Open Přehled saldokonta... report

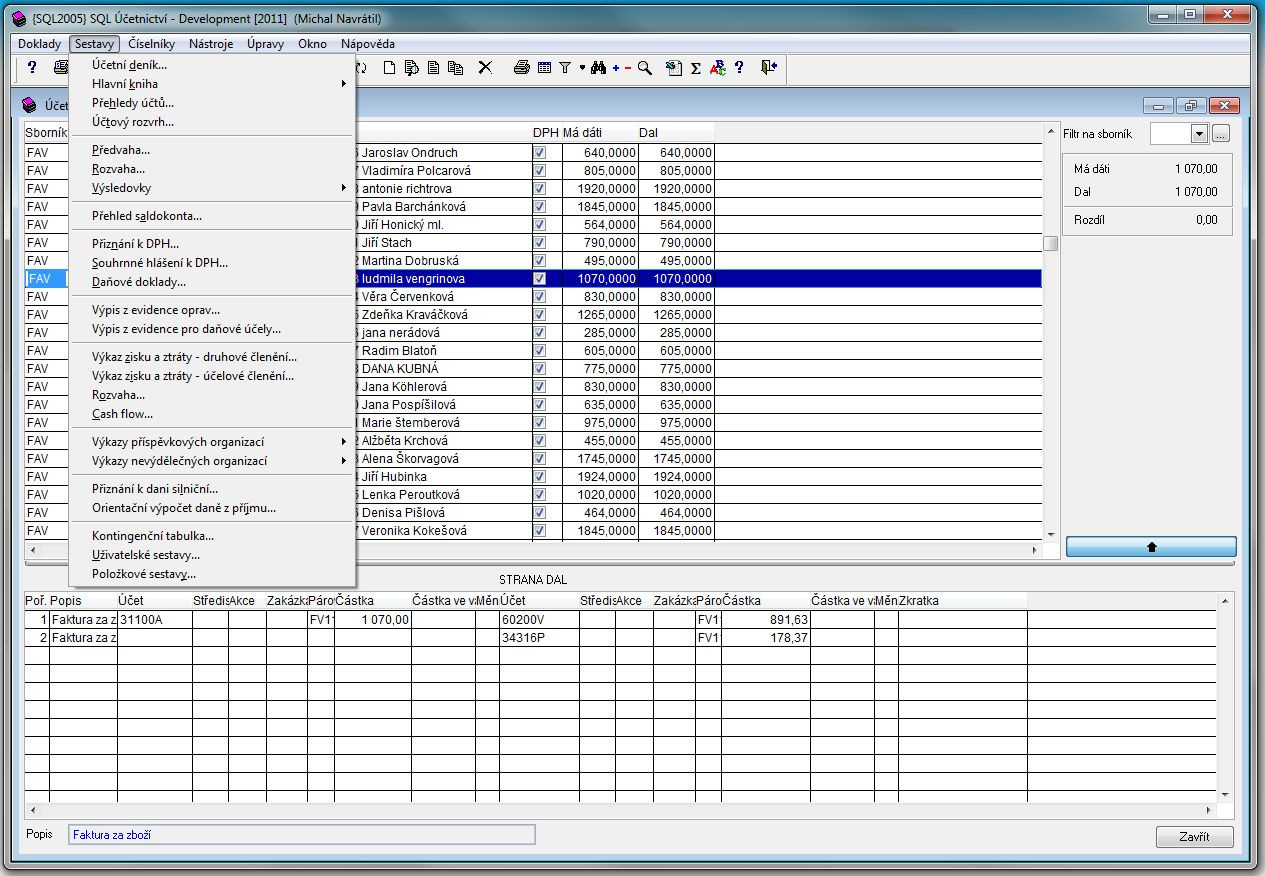pyautogui.click(x=212, y=216)
